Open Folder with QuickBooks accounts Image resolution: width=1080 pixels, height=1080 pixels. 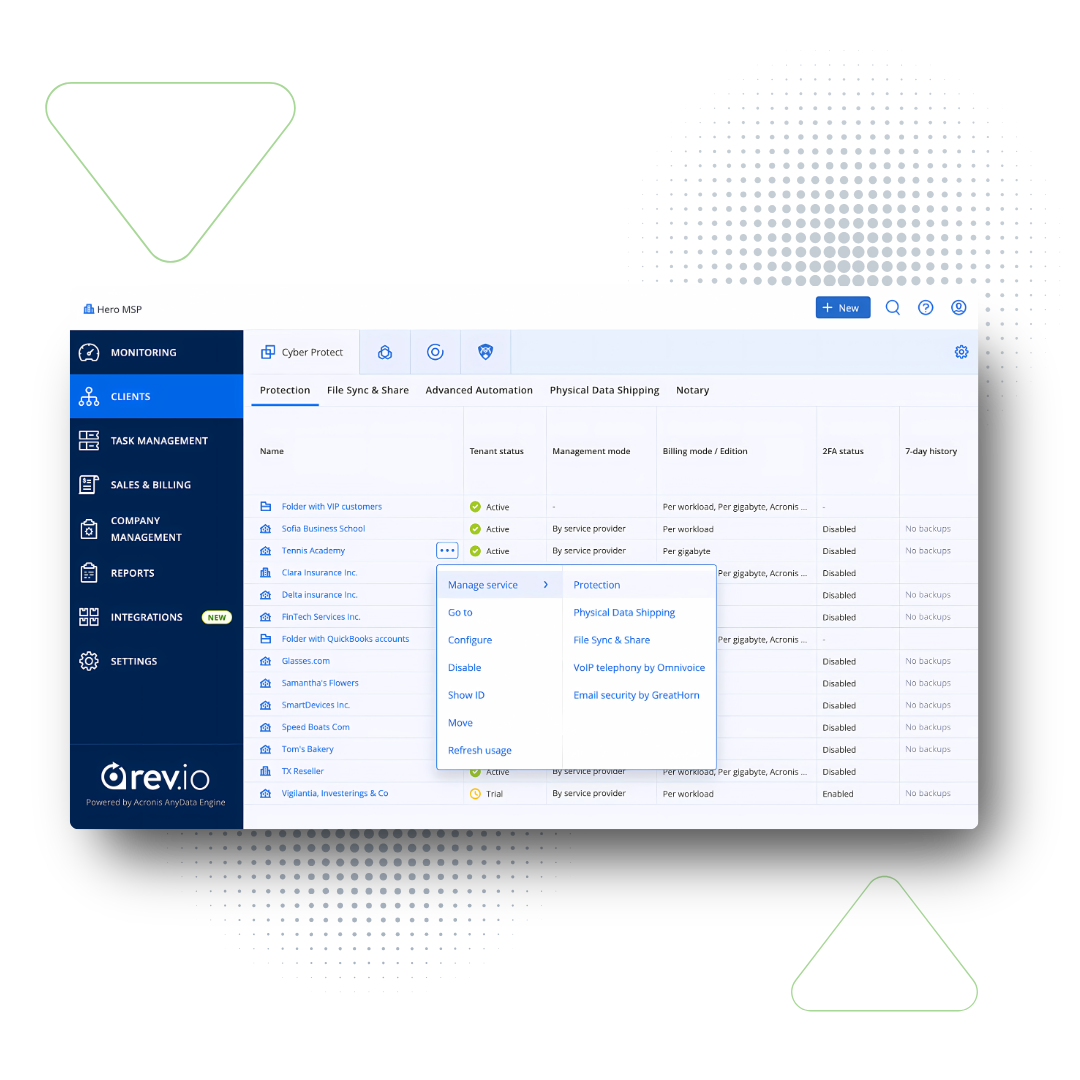345,639
